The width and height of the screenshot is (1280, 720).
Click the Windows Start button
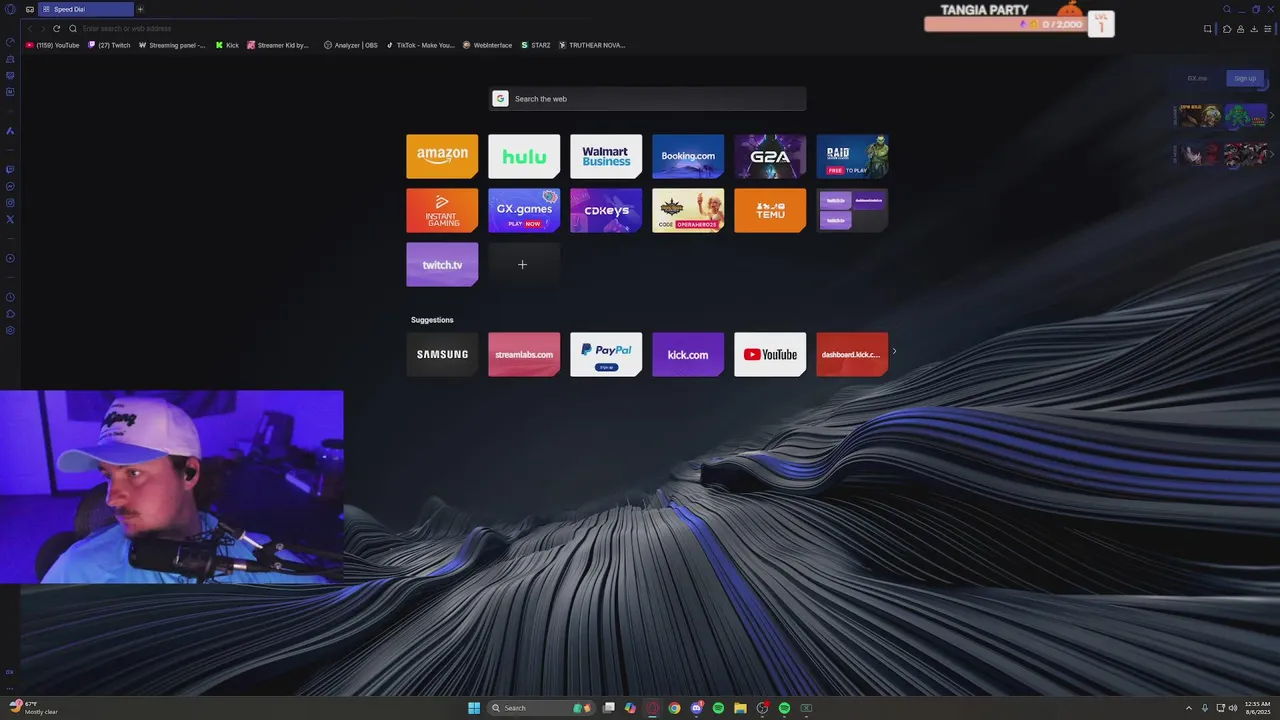(474, 708)
